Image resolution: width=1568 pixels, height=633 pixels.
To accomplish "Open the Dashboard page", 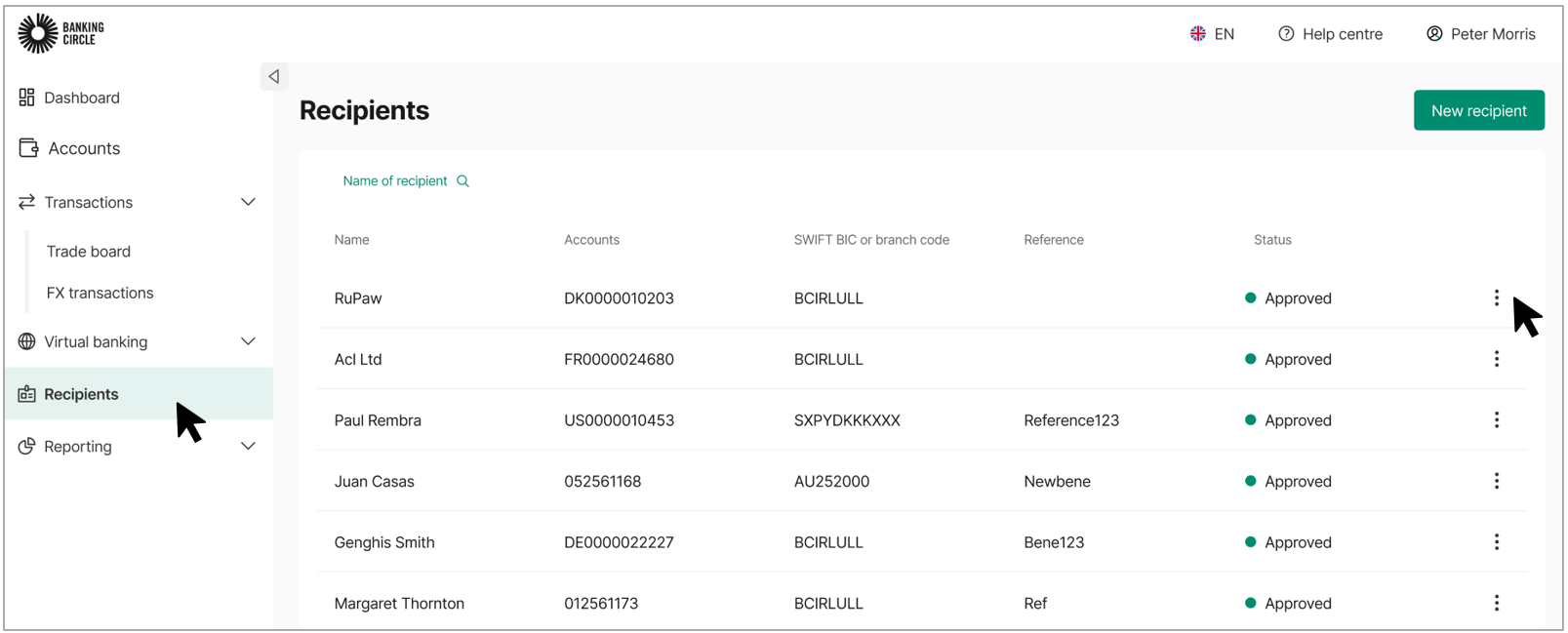I will [82, 98].
